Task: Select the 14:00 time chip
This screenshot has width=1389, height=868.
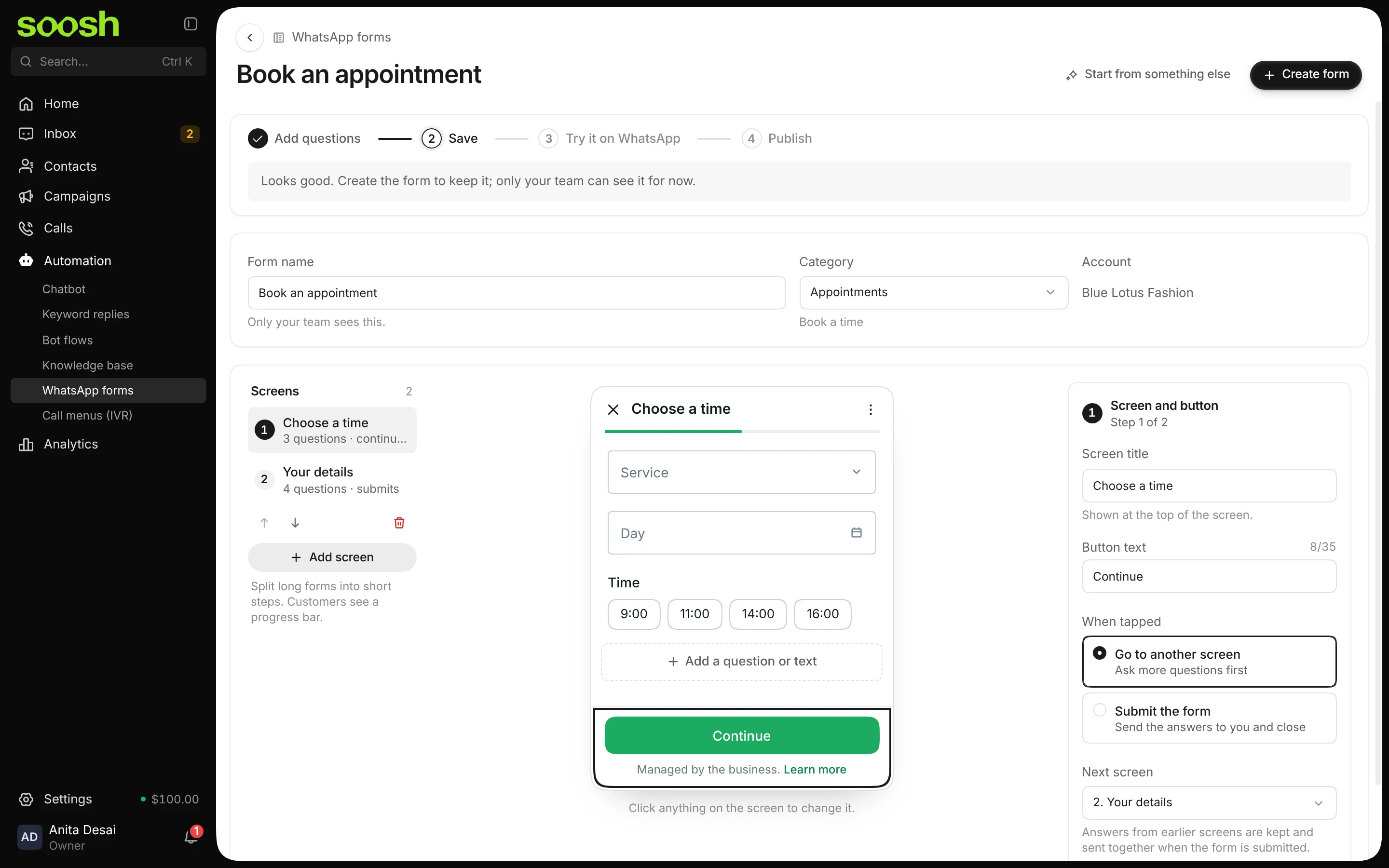Action: tap(758, 614)
